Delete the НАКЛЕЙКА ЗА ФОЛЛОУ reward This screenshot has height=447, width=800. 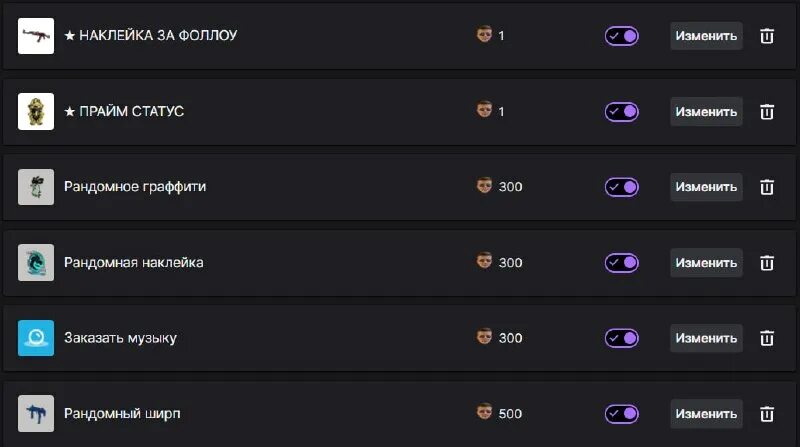coord(767,36)
